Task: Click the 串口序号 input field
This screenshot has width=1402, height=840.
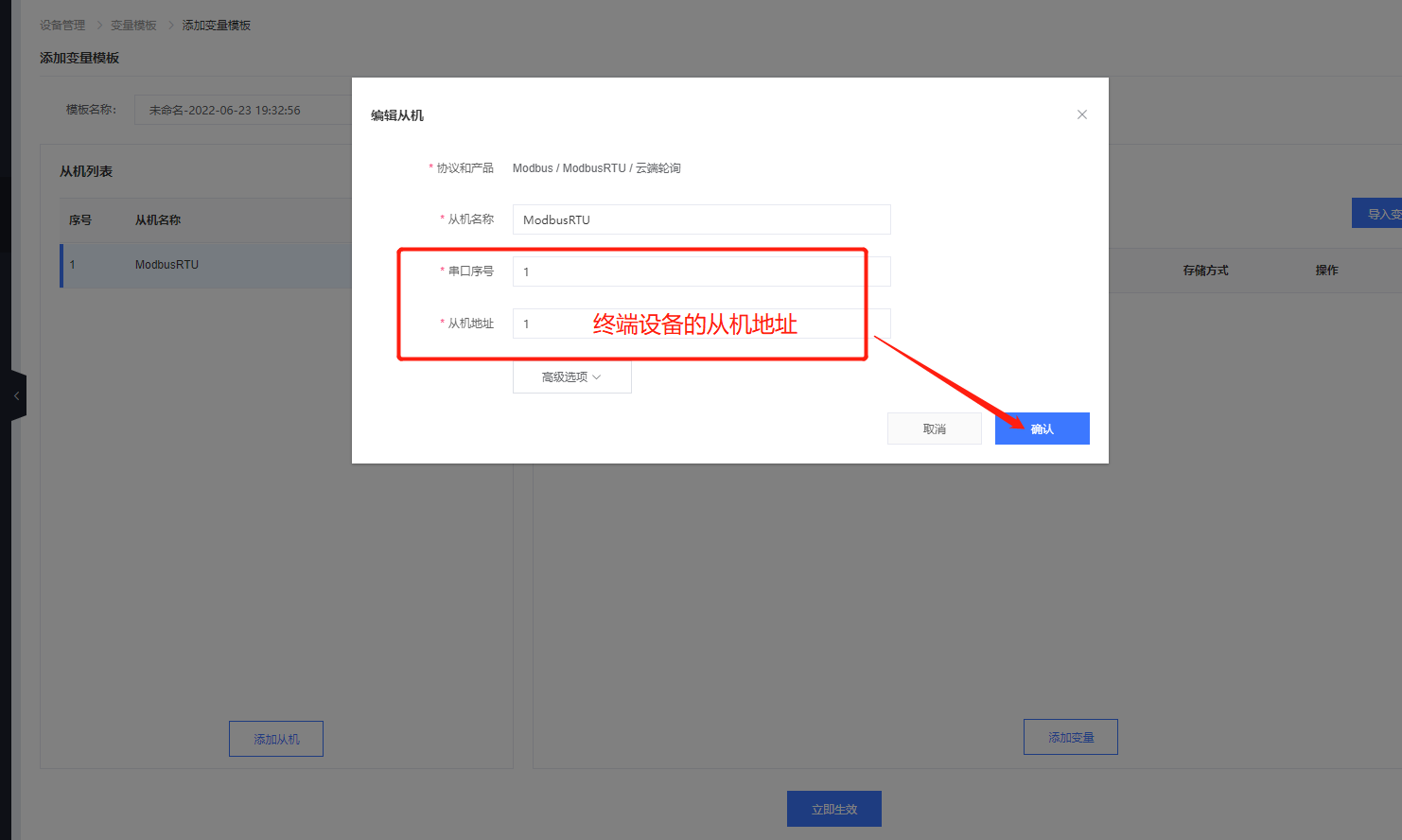Action: click(x=701, y=271)
